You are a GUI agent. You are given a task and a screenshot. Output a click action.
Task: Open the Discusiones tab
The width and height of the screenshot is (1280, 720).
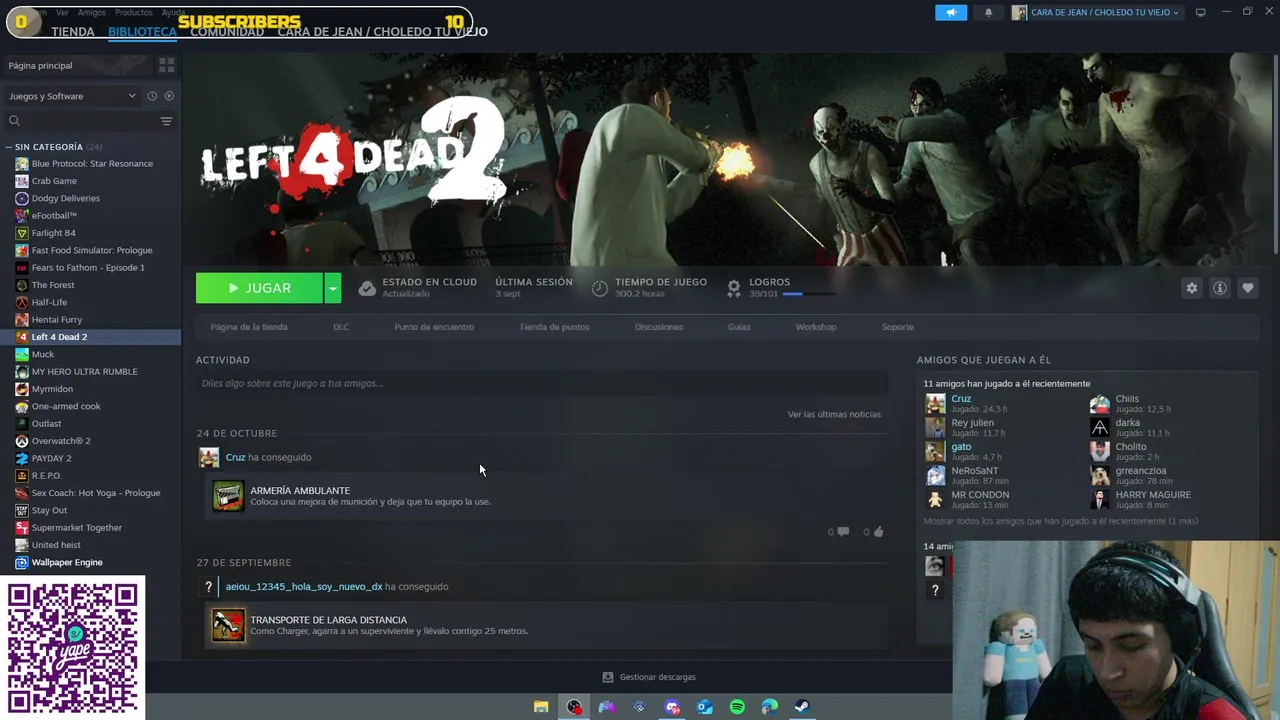pyautogui.click(x=659, y=327)
